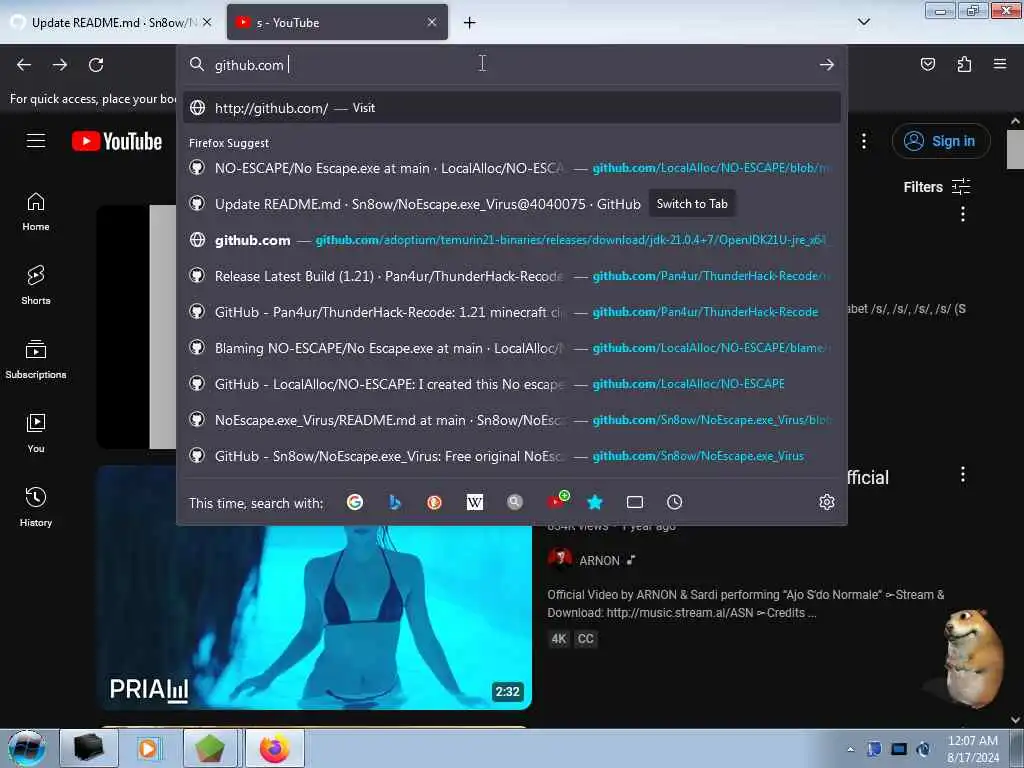Open the Firefox taskbar icon

tap(274, 748)
